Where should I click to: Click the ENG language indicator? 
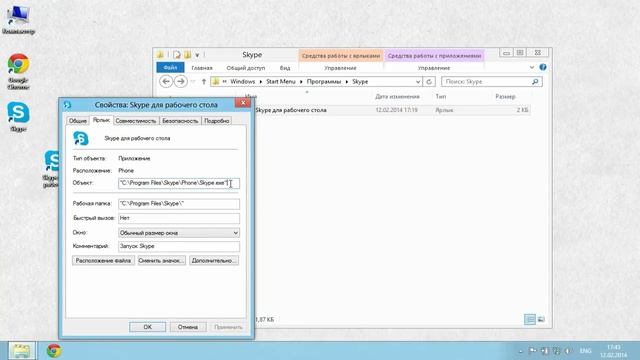click(x=585, y=351)
